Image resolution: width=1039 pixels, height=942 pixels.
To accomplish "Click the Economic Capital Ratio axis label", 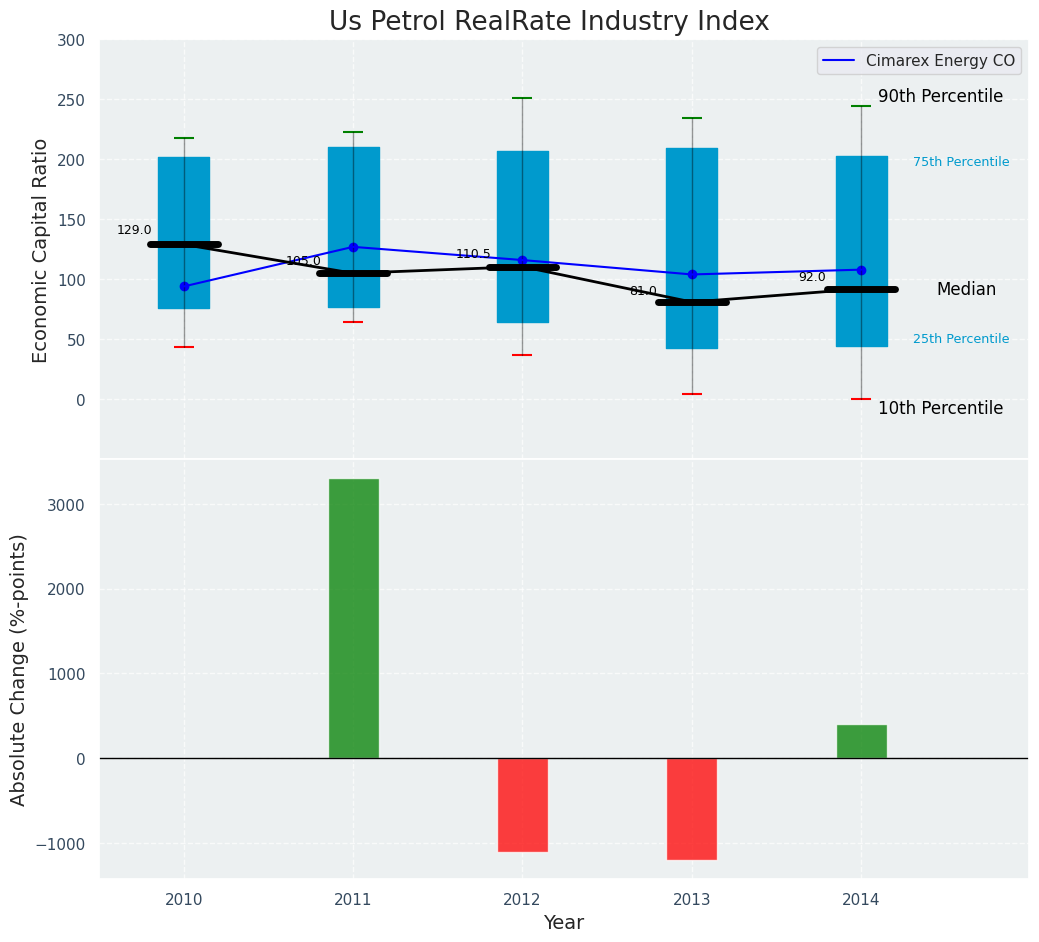I will 41,250.
